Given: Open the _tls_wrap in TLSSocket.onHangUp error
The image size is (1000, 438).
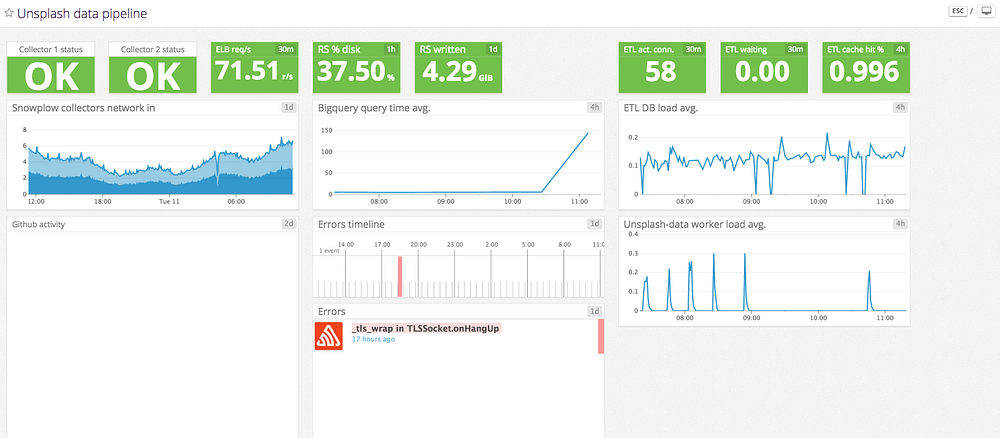Looking at the screenshot, I should tap(425, 328).
